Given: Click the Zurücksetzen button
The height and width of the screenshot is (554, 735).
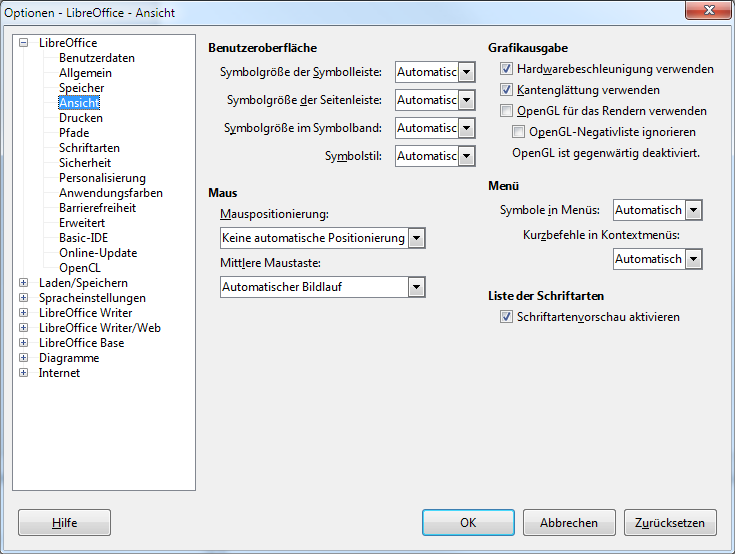Looking at the screenshot, I should (670, 523).
